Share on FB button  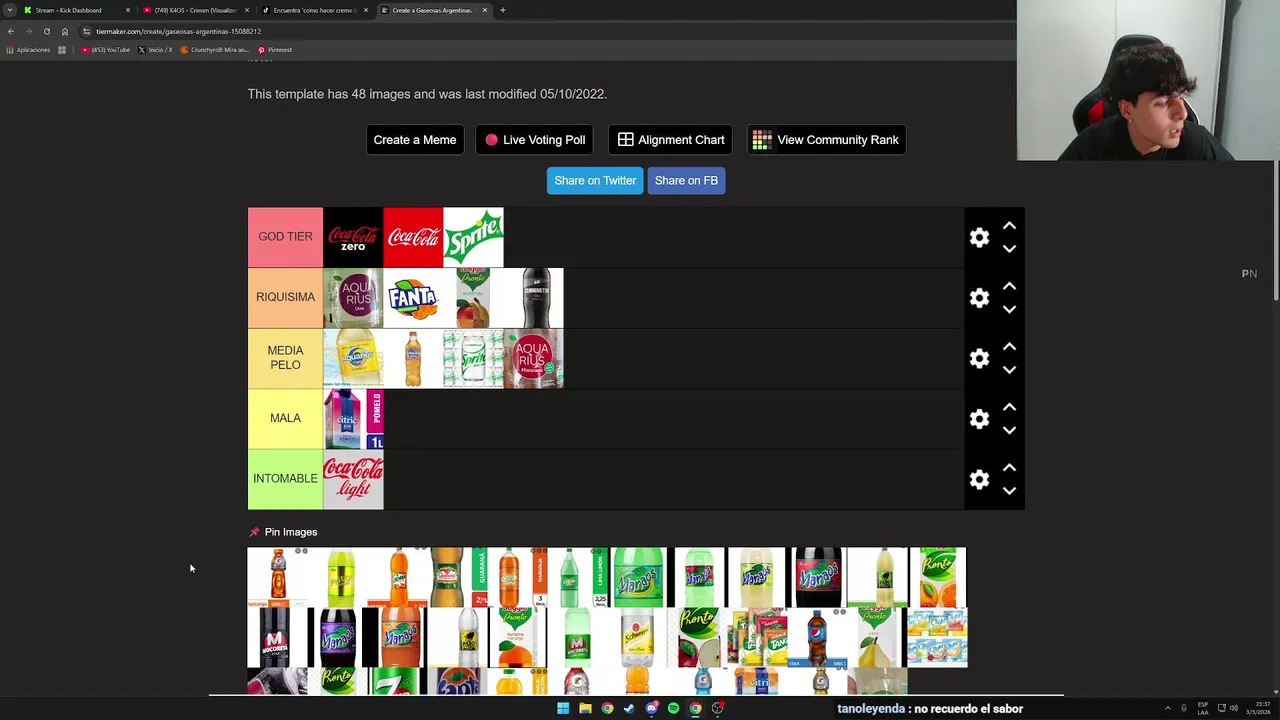[x=686, y=181]
